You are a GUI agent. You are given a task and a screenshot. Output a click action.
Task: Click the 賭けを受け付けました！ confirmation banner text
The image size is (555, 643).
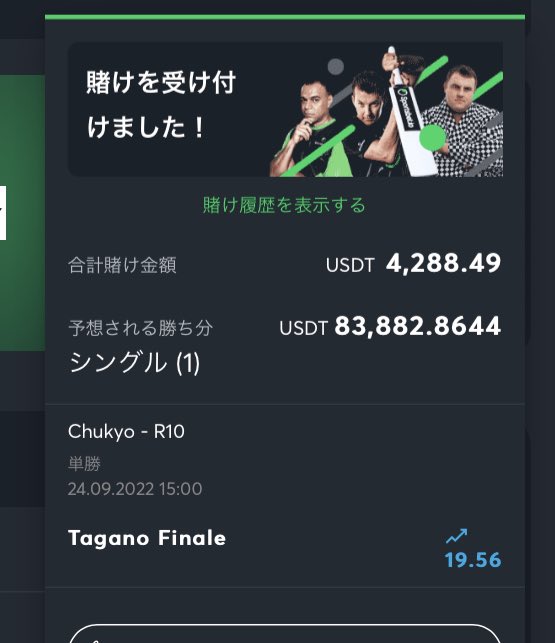[161, 105]
